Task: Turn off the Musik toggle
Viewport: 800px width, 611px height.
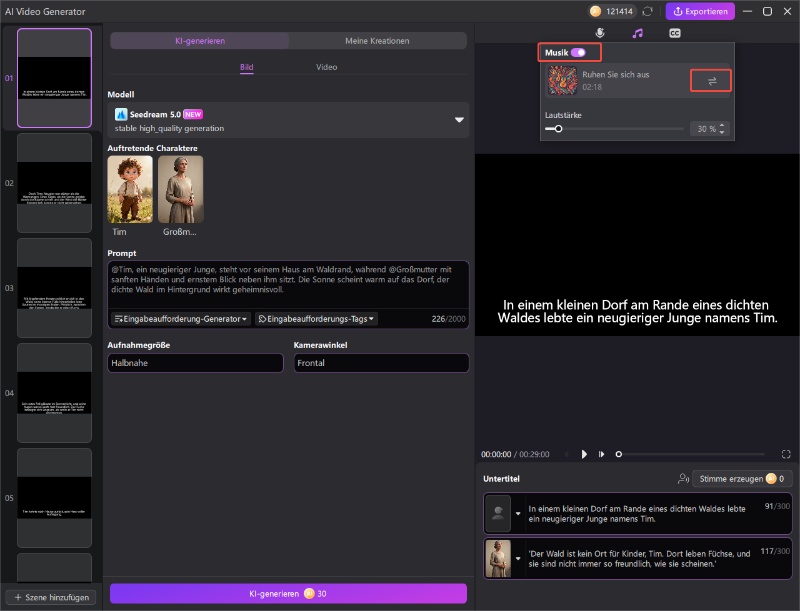Action: coord(578,51)
